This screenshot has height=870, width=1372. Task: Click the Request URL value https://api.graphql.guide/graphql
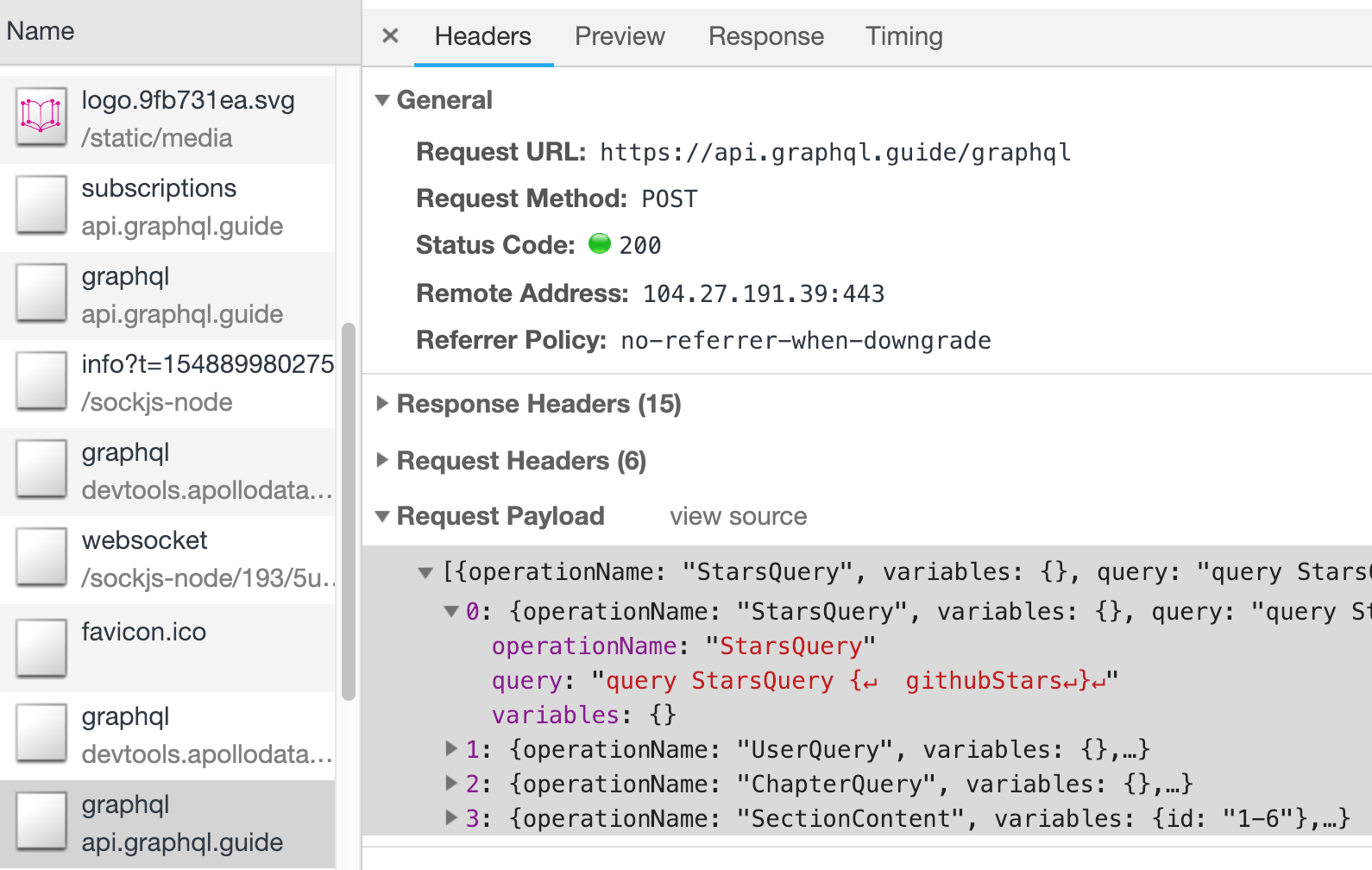pos(835,153)
